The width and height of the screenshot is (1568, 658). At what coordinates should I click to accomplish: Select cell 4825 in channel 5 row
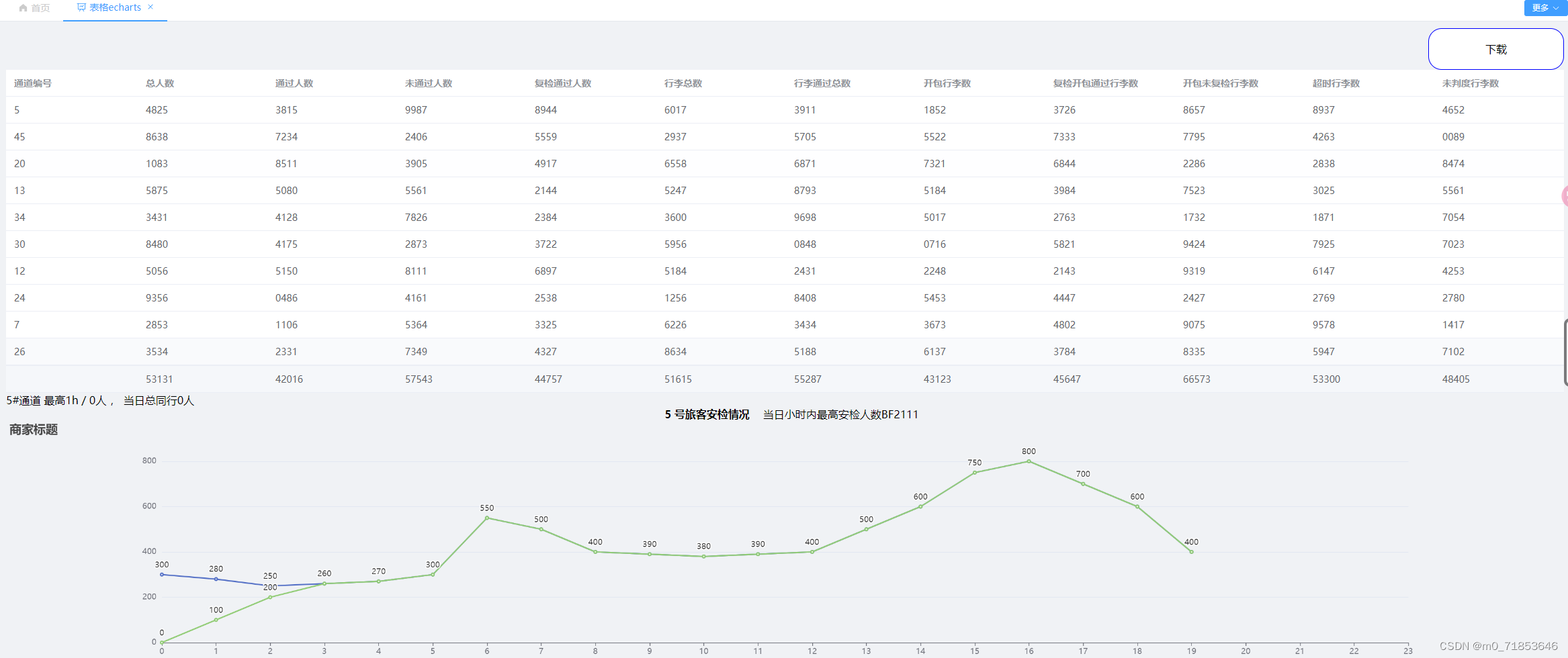click(157, 110)
